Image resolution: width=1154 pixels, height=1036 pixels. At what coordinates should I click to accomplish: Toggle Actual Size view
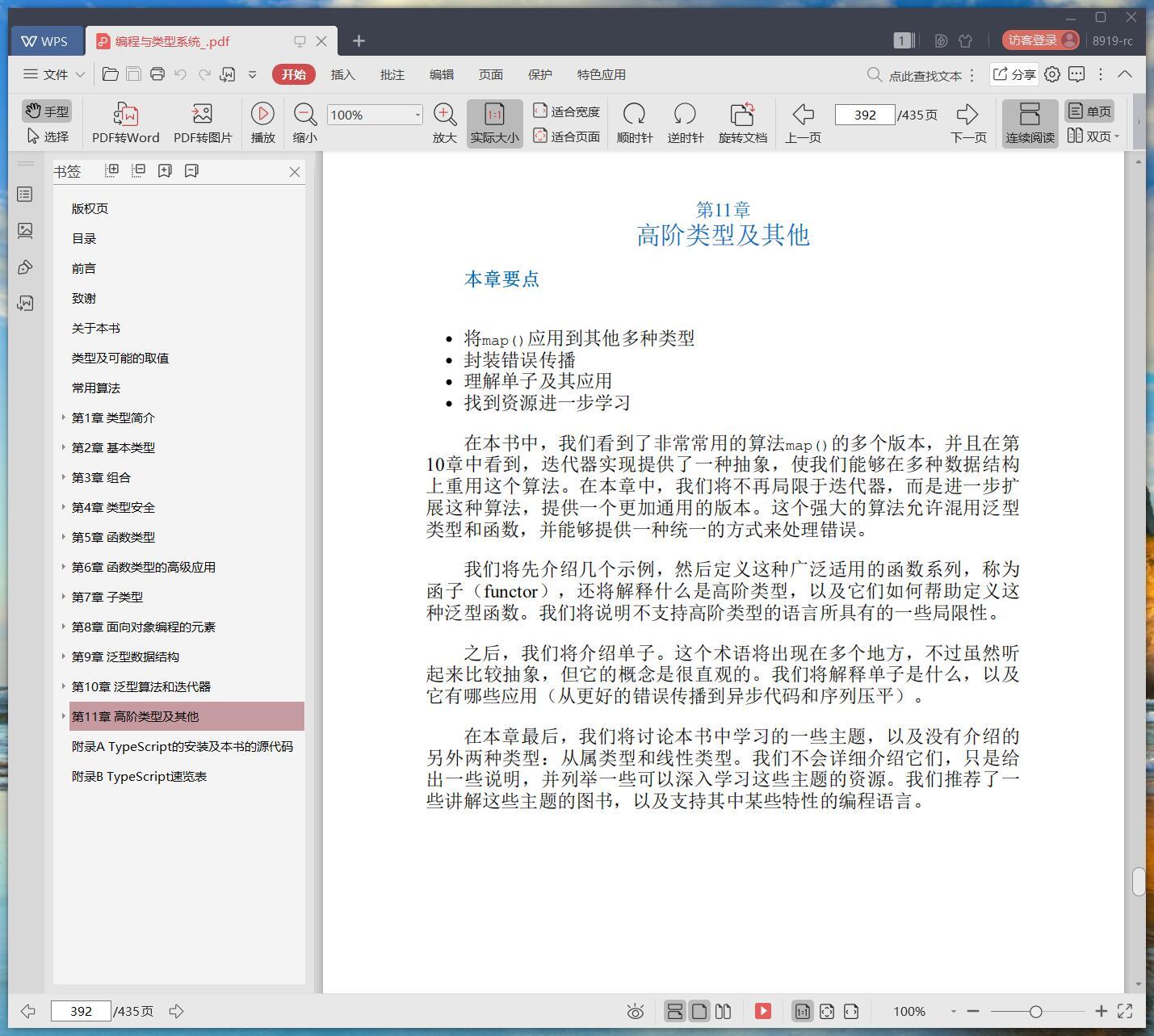pos(494,124)
